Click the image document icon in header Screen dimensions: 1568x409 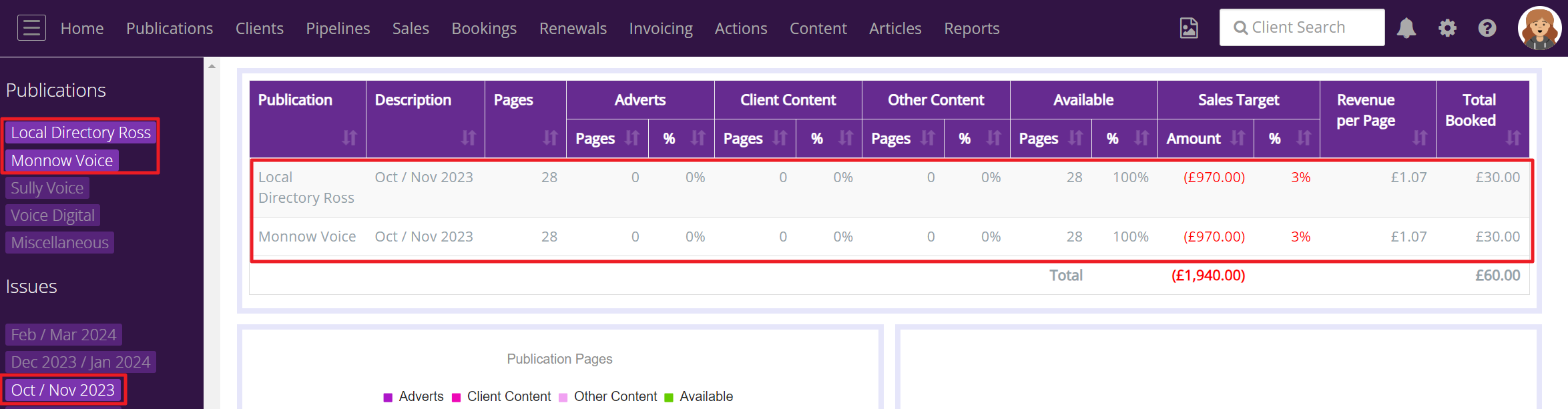coord(1189,28)
